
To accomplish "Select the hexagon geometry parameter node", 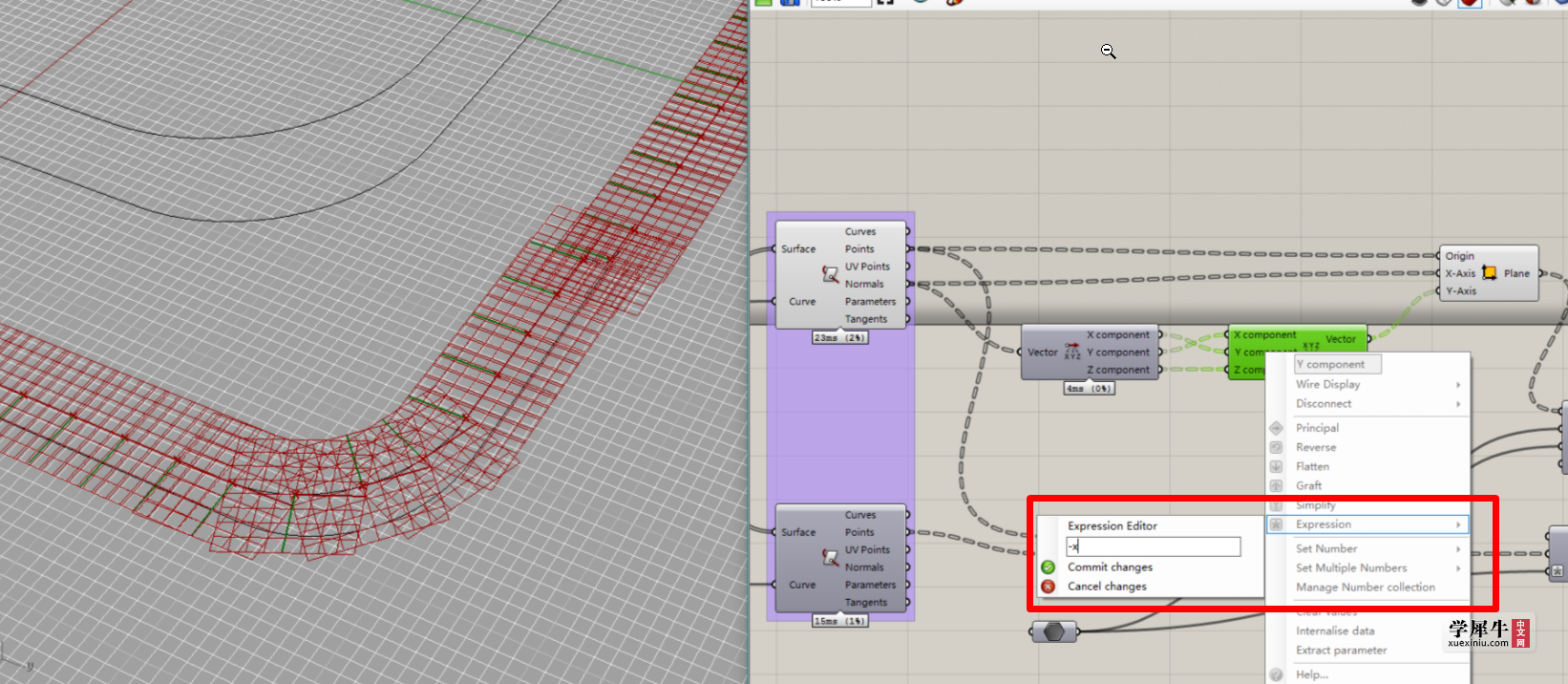I will [x=1054, y=631].
